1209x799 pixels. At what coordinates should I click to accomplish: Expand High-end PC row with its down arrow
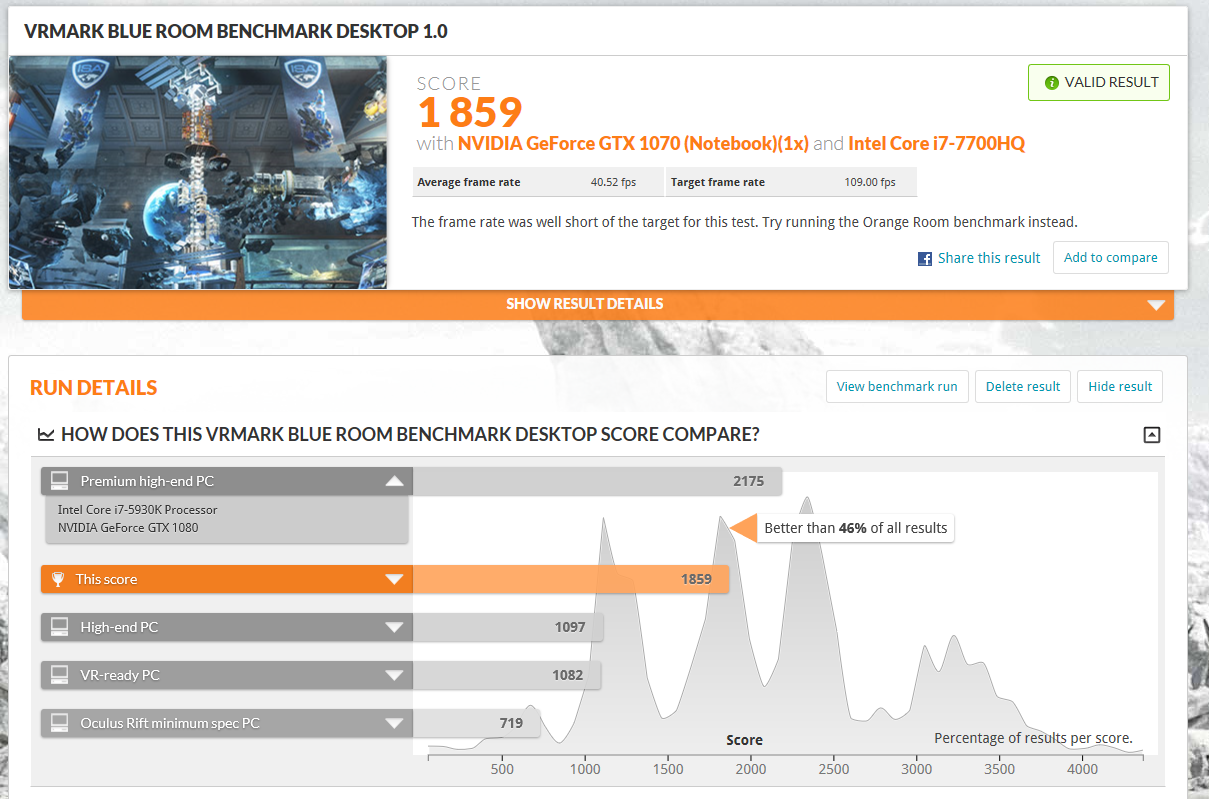pyautogui.click(x=395, y=628)
